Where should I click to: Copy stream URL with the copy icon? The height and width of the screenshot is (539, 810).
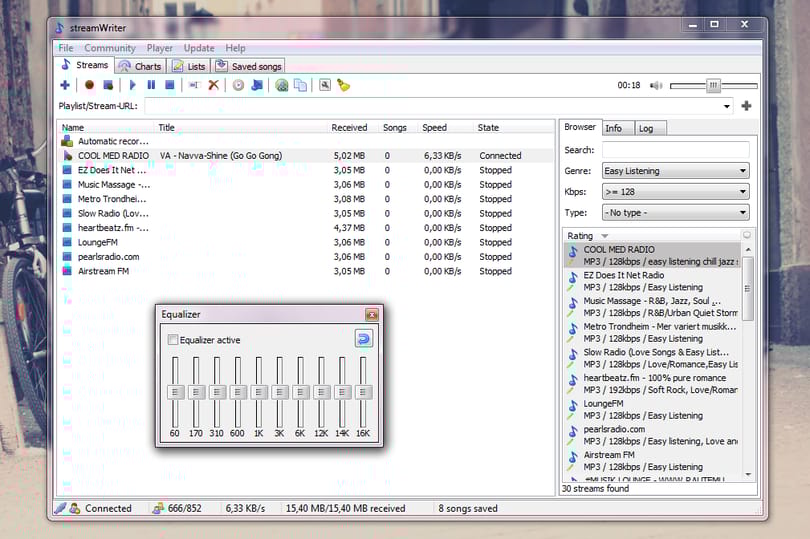click(x=300, y=85)
